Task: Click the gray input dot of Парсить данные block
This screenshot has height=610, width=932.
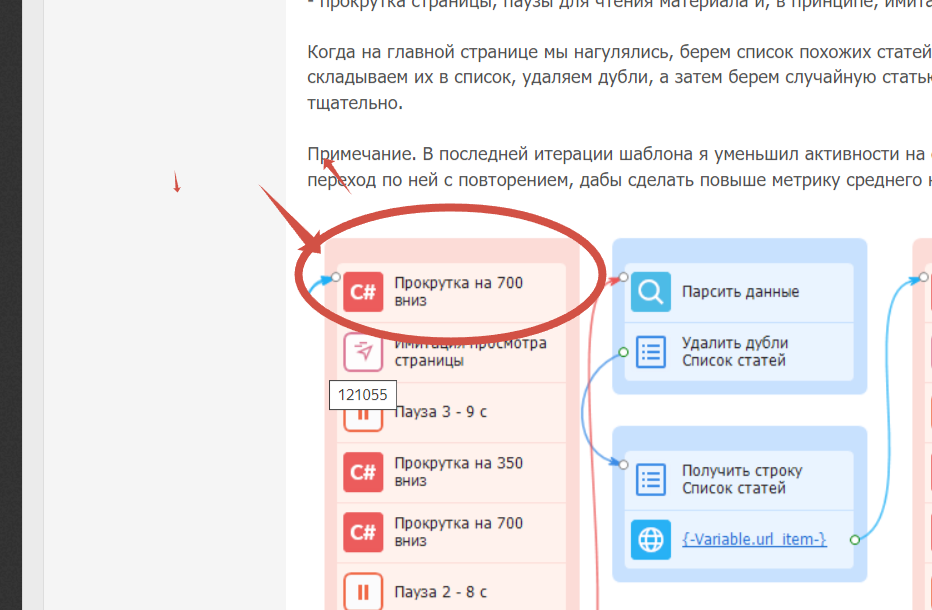Action: click(623, 277)
